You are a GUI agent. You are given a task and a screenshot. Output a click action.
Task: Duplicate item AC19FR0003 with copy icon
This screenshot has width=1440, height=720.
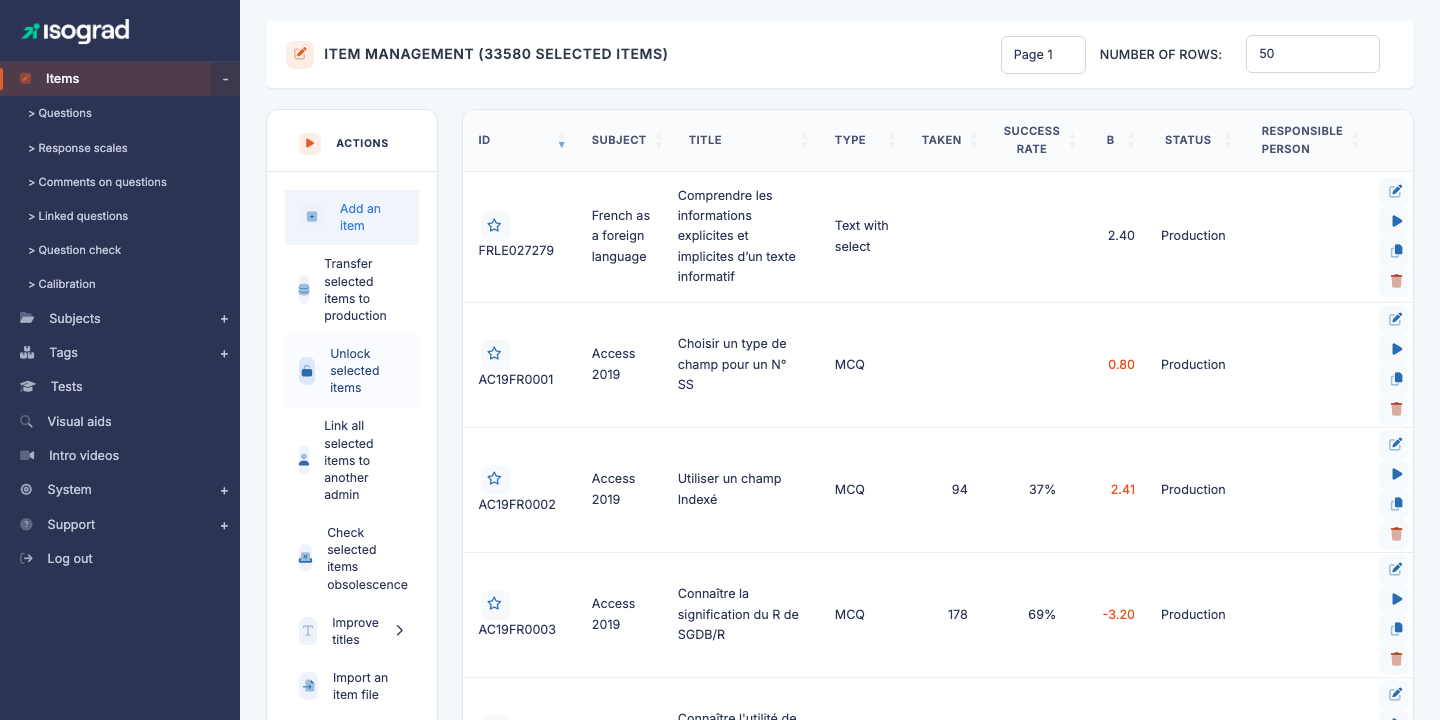[1396, 629]
